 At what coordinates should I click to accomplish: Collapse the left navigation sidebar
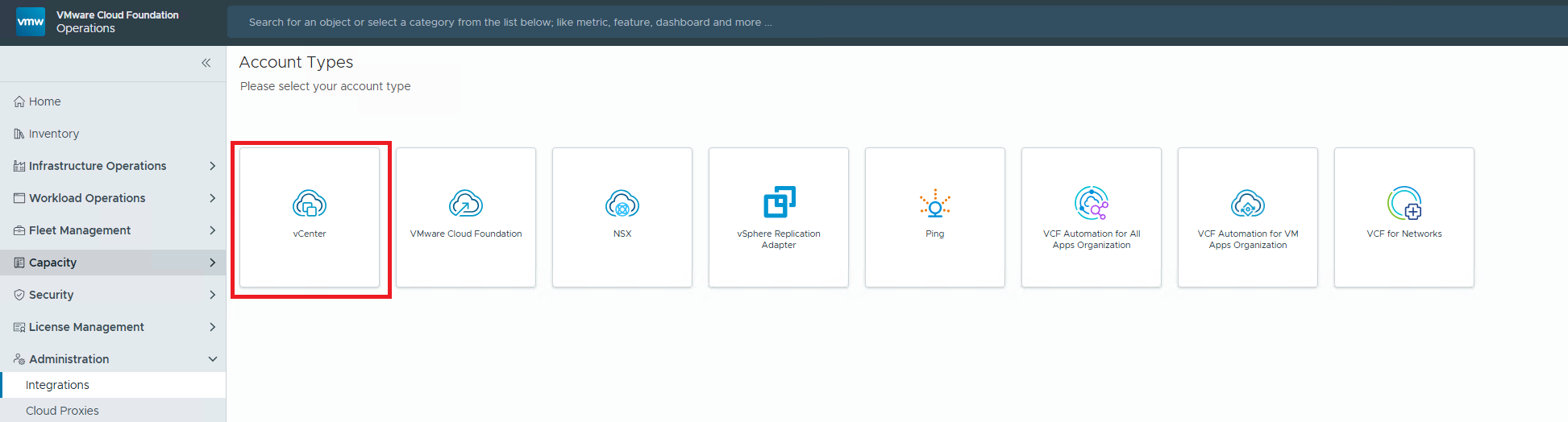click(206, 63)
